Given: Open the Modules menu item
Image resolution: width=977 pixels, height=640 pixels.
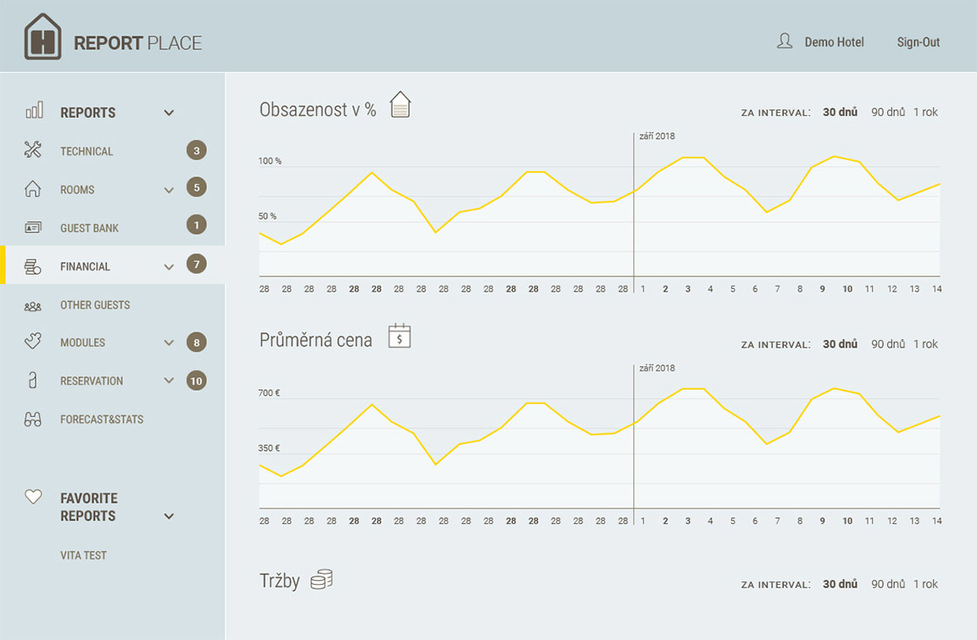Looking at the screenshot, I should [x=82, y=343].
